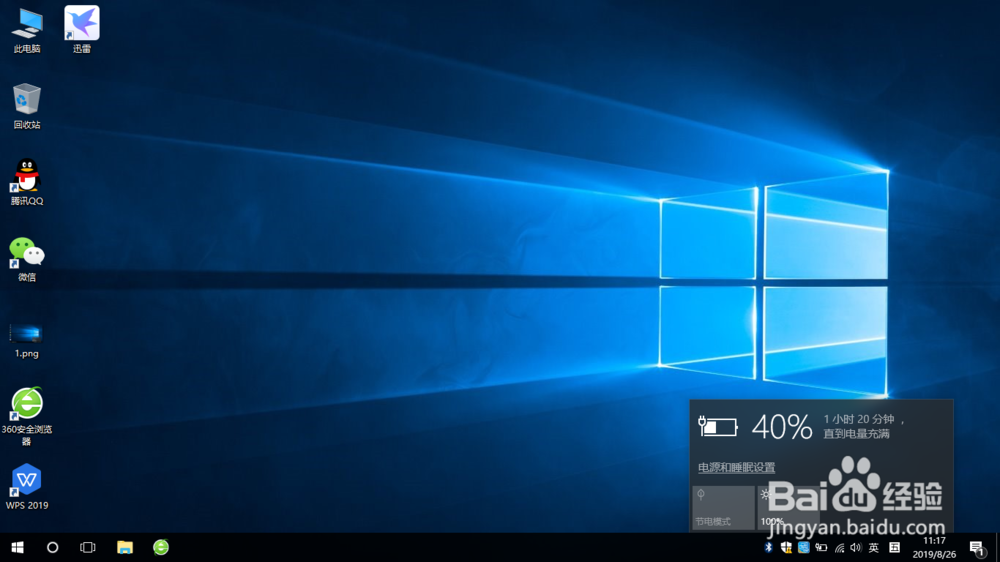Open Task View on the taskbar
Screen dimensions: 1000x562
(87, 547)
